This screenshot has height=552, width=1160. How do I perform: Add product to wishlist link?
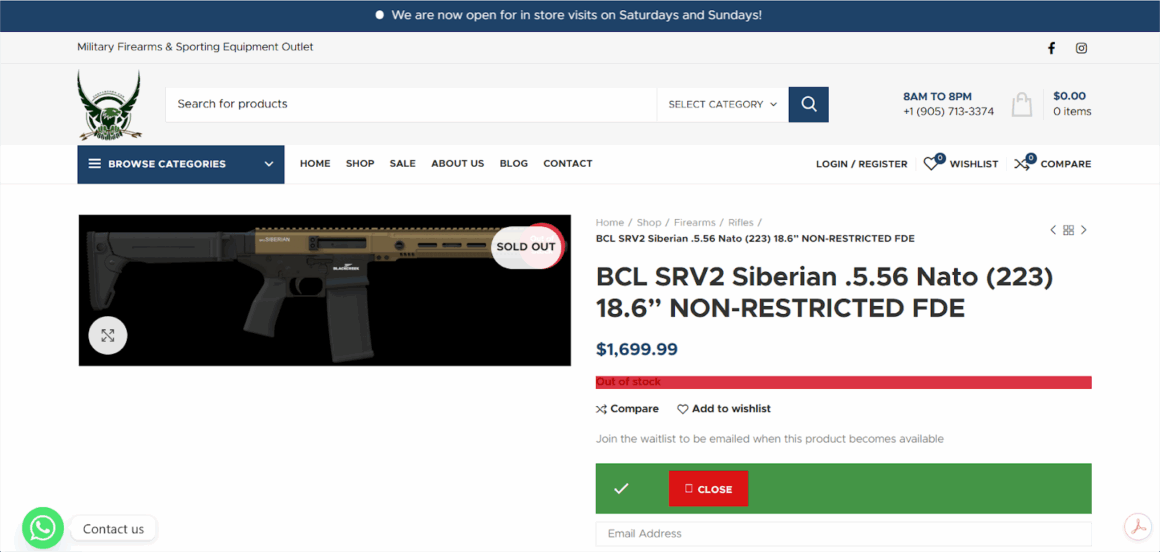point(724,408)
